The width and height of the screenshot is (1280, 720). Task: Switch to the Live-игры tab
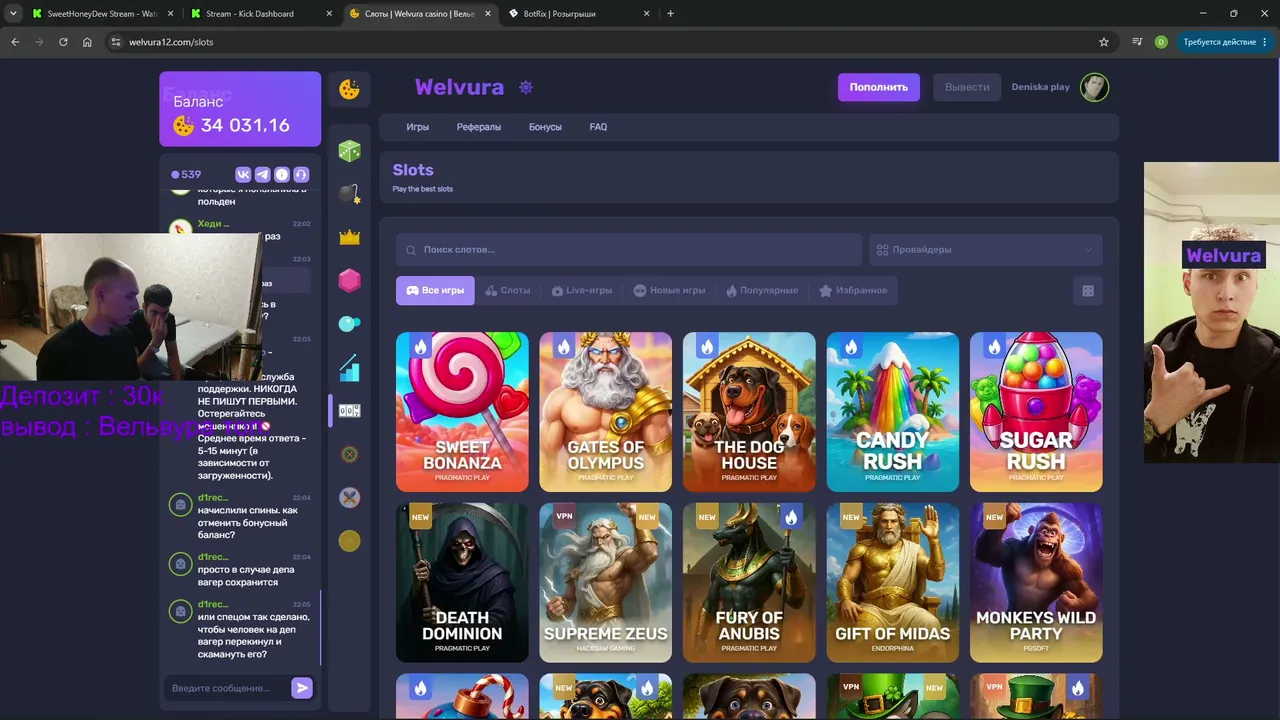click(x=582, y=291)
